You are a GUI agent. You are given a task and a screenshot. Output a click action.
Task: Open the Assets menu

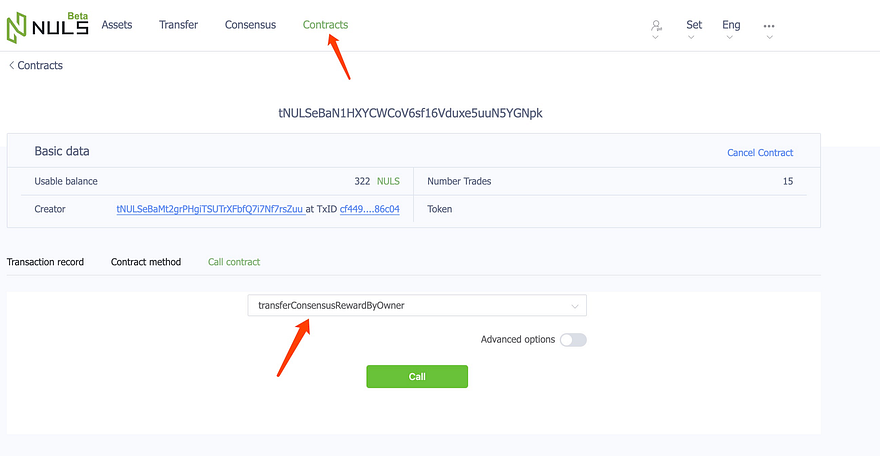117,25
